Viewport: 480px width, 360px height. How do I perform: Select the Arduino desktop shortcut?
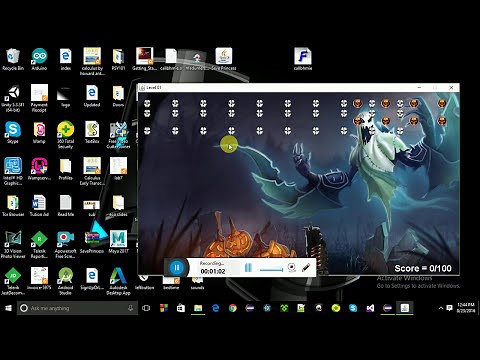tap(39, 59)
